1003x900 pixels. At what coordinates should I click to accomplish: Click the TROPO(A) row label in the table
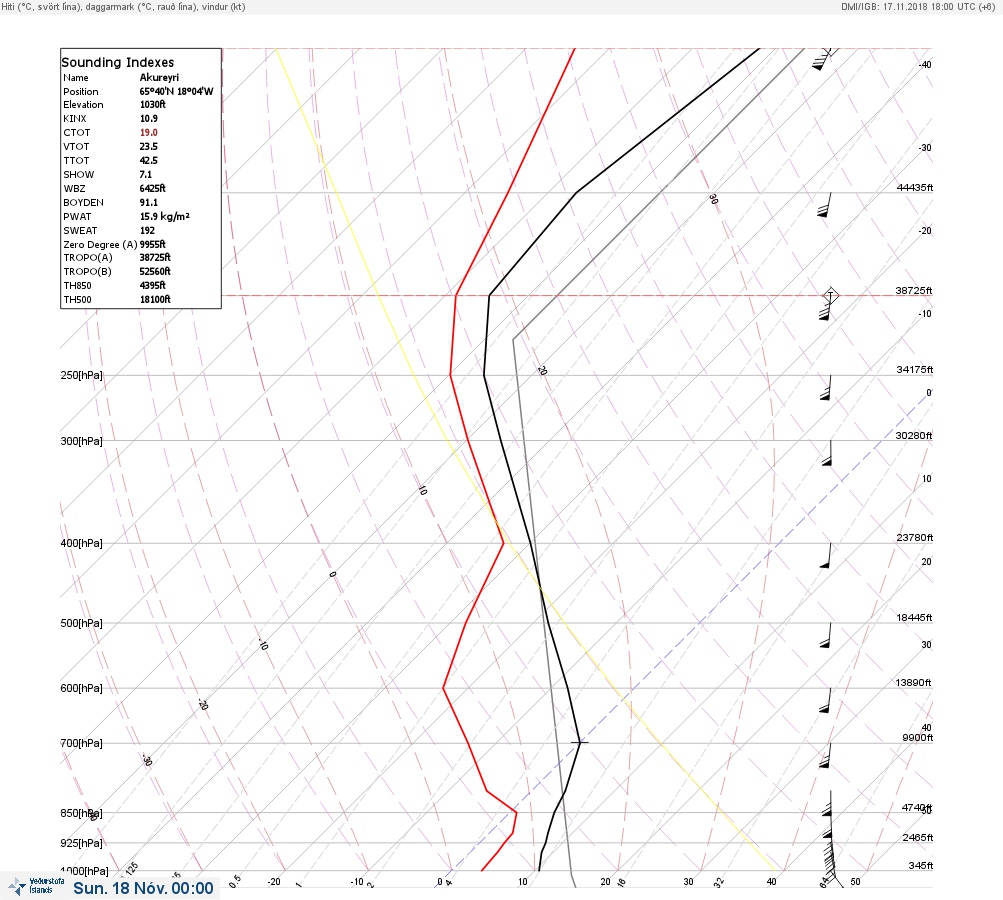(88, 257)
